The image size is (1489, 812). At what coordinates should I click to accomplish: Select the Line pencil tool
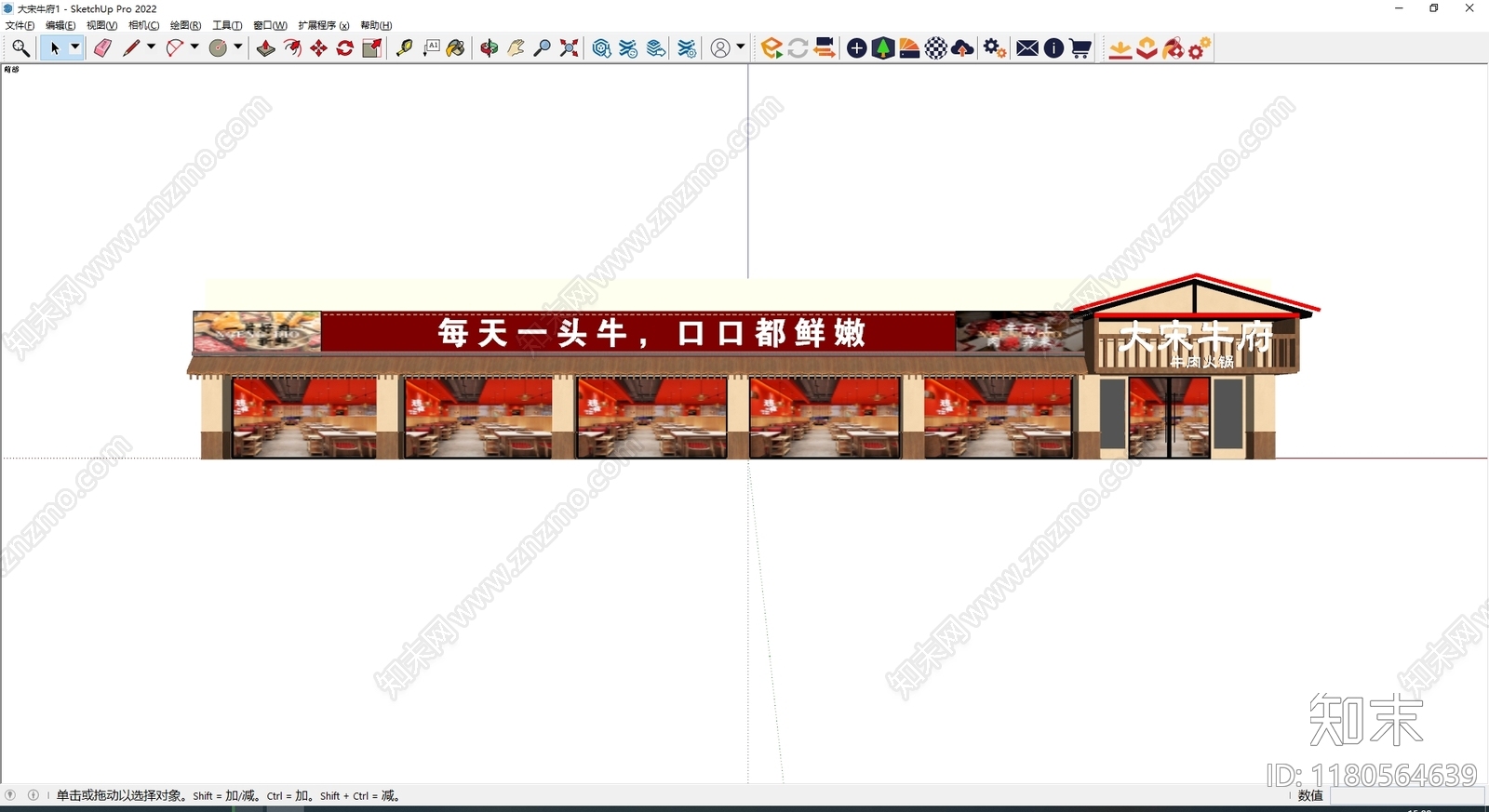(131, 48)
